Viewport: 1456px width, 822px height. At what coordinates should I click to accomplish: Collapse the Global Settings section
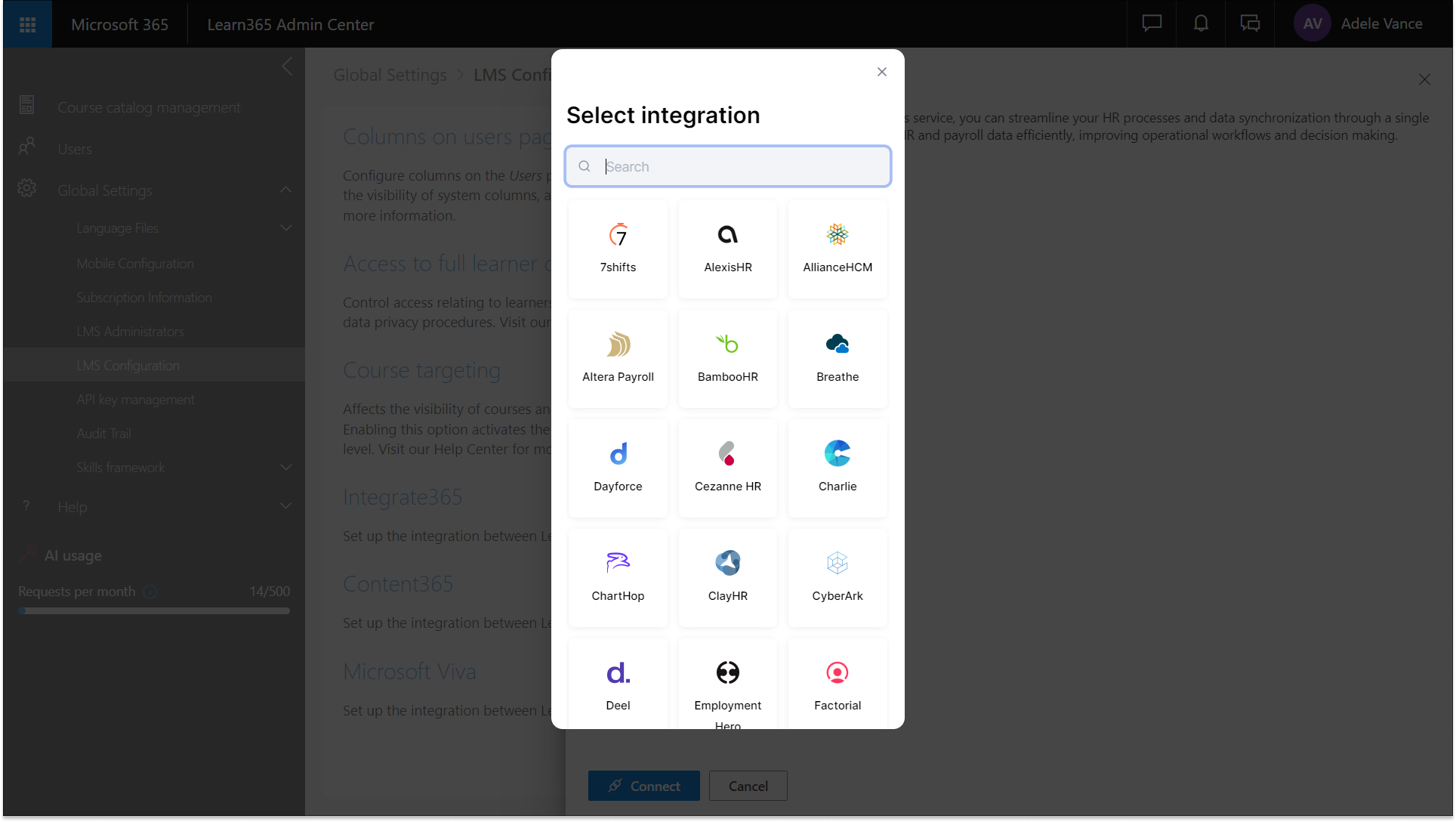(285, 190)
